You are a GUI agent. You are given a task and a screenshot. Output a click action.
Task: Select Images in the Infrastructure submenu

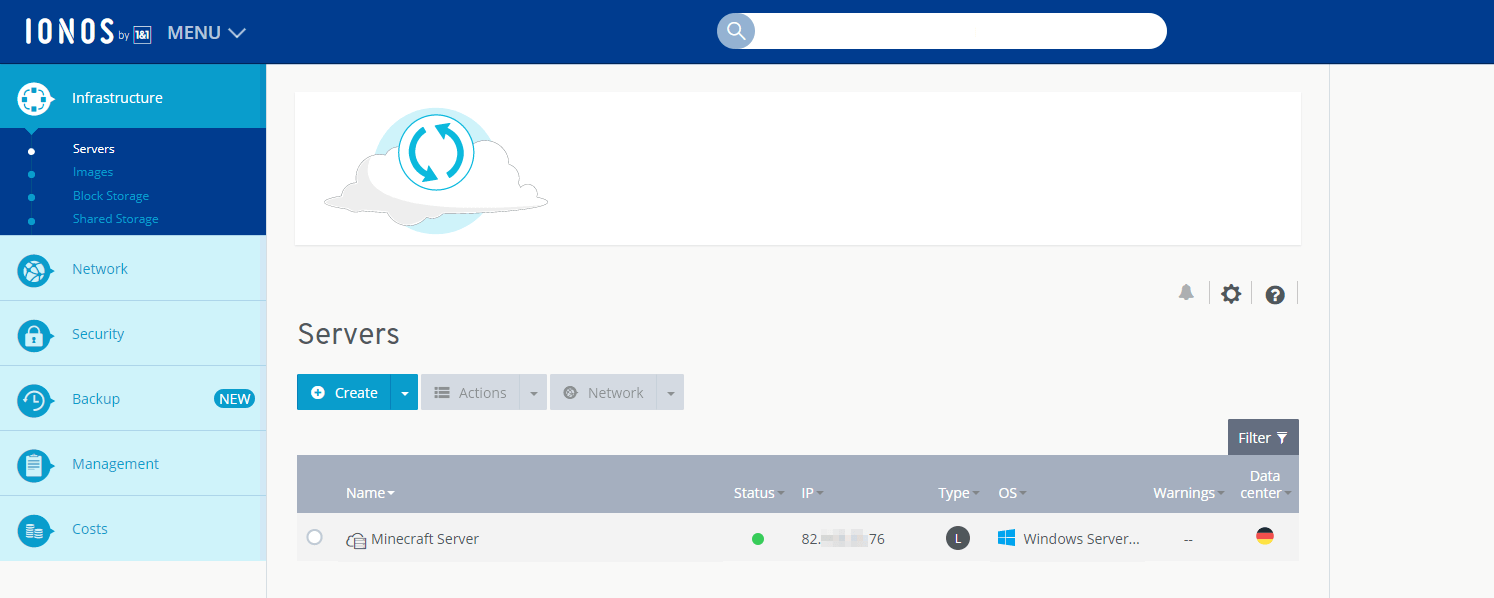pos(92,171)
